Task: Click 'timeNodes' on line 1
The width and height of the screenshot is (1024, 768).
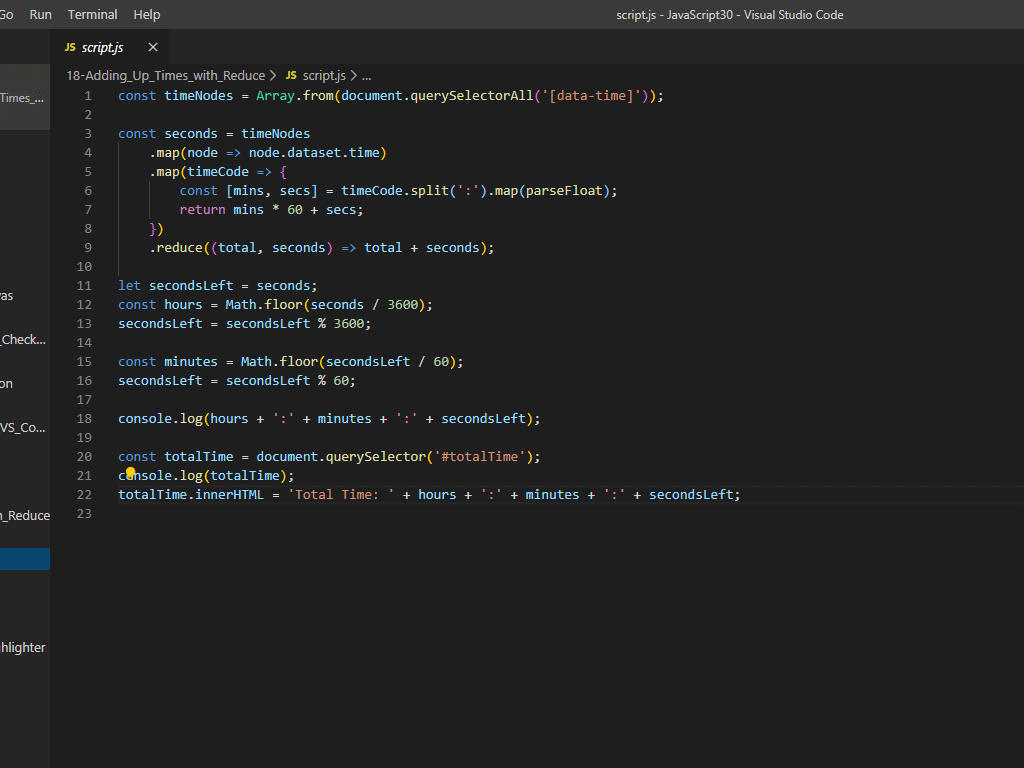Action: point(199,96)
